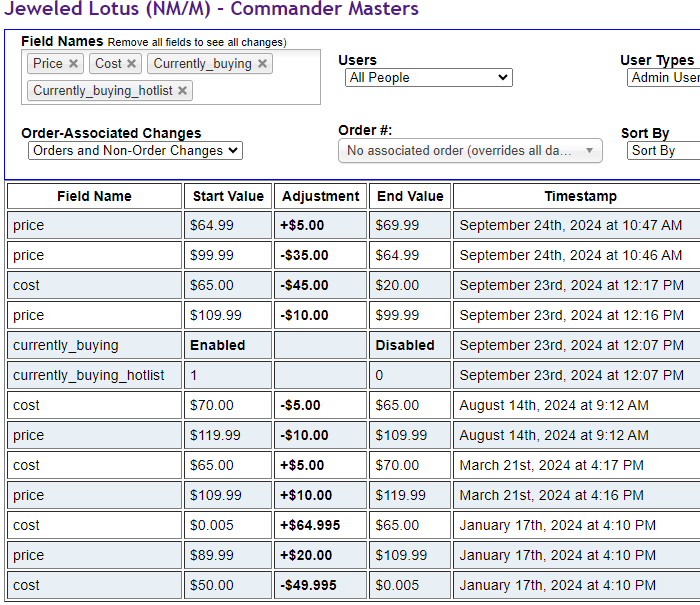
Task: Click the $69.99 end value cell
Action: [410, 225]
